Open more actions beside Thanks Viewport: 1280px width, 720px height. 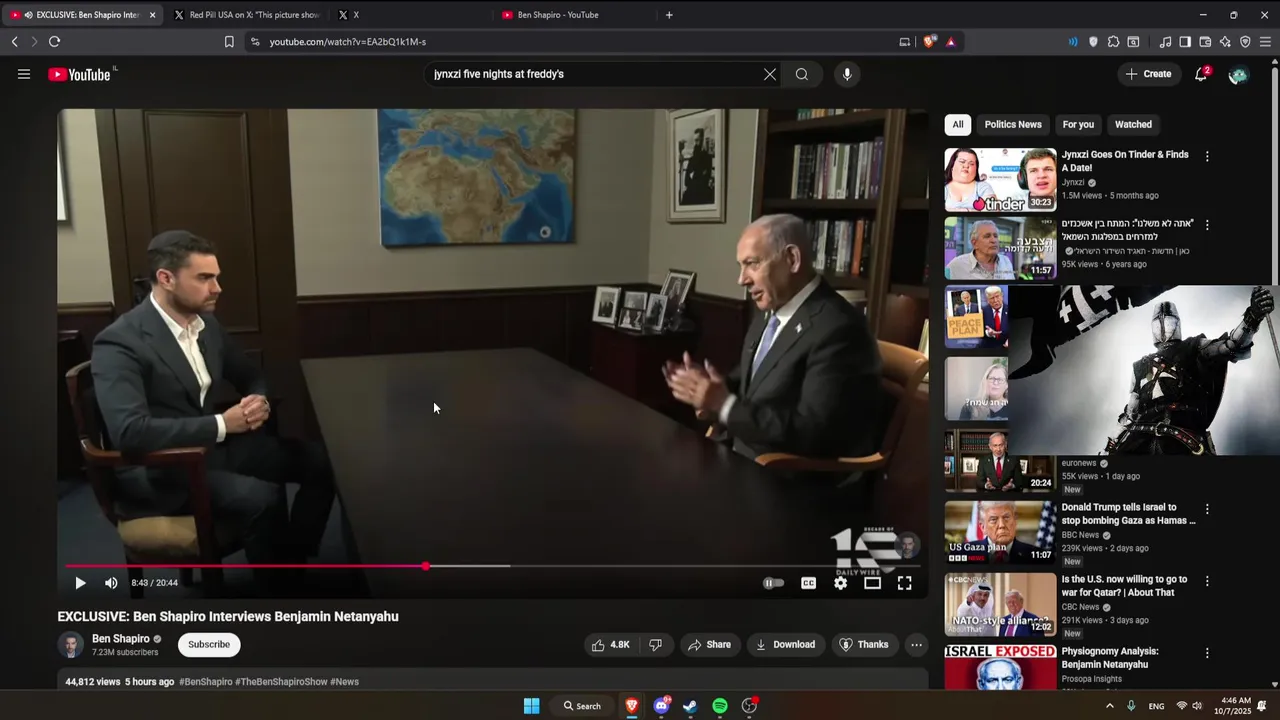pos(916,645)
